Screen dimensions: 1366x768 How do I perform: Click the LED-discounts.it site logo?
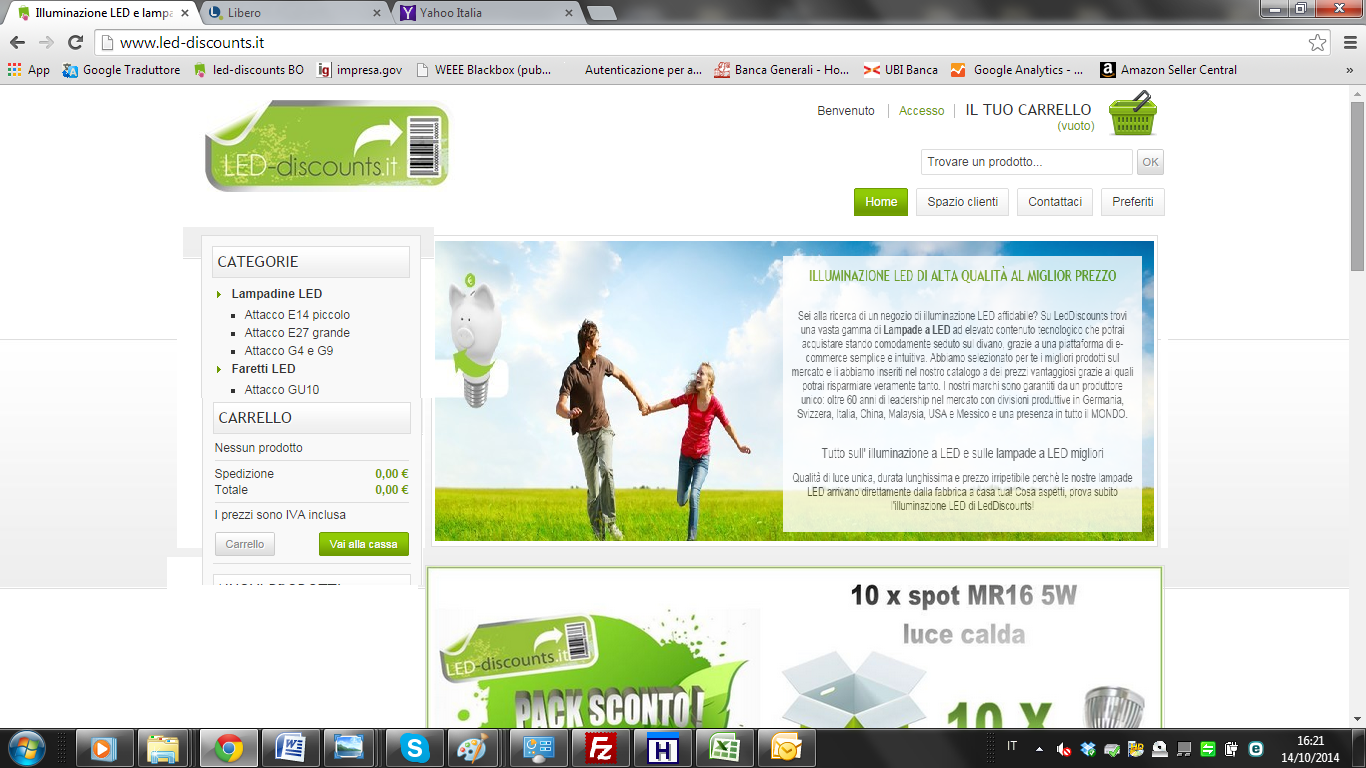point(327,146)
